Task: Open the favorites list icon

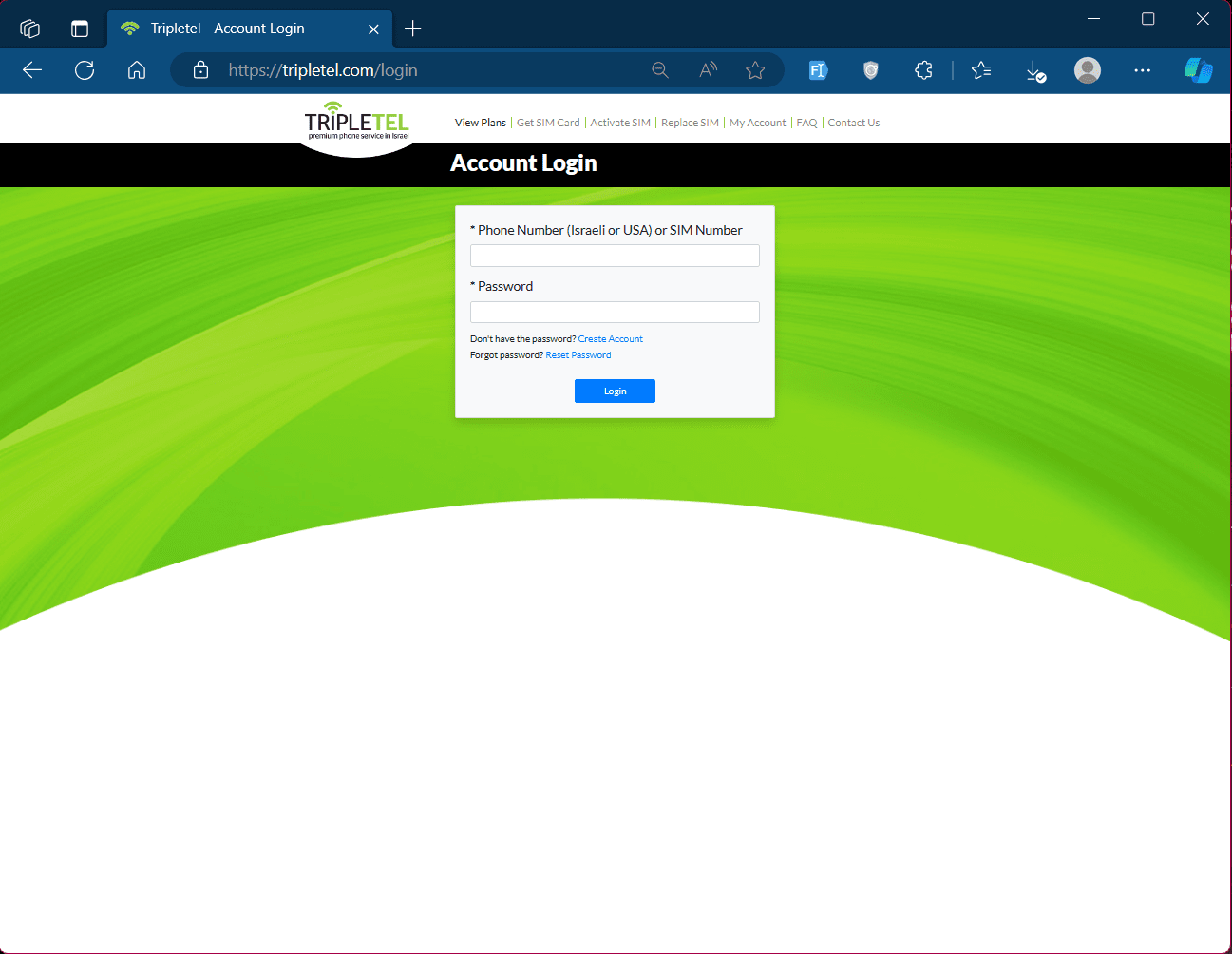Action: (981, 70)
